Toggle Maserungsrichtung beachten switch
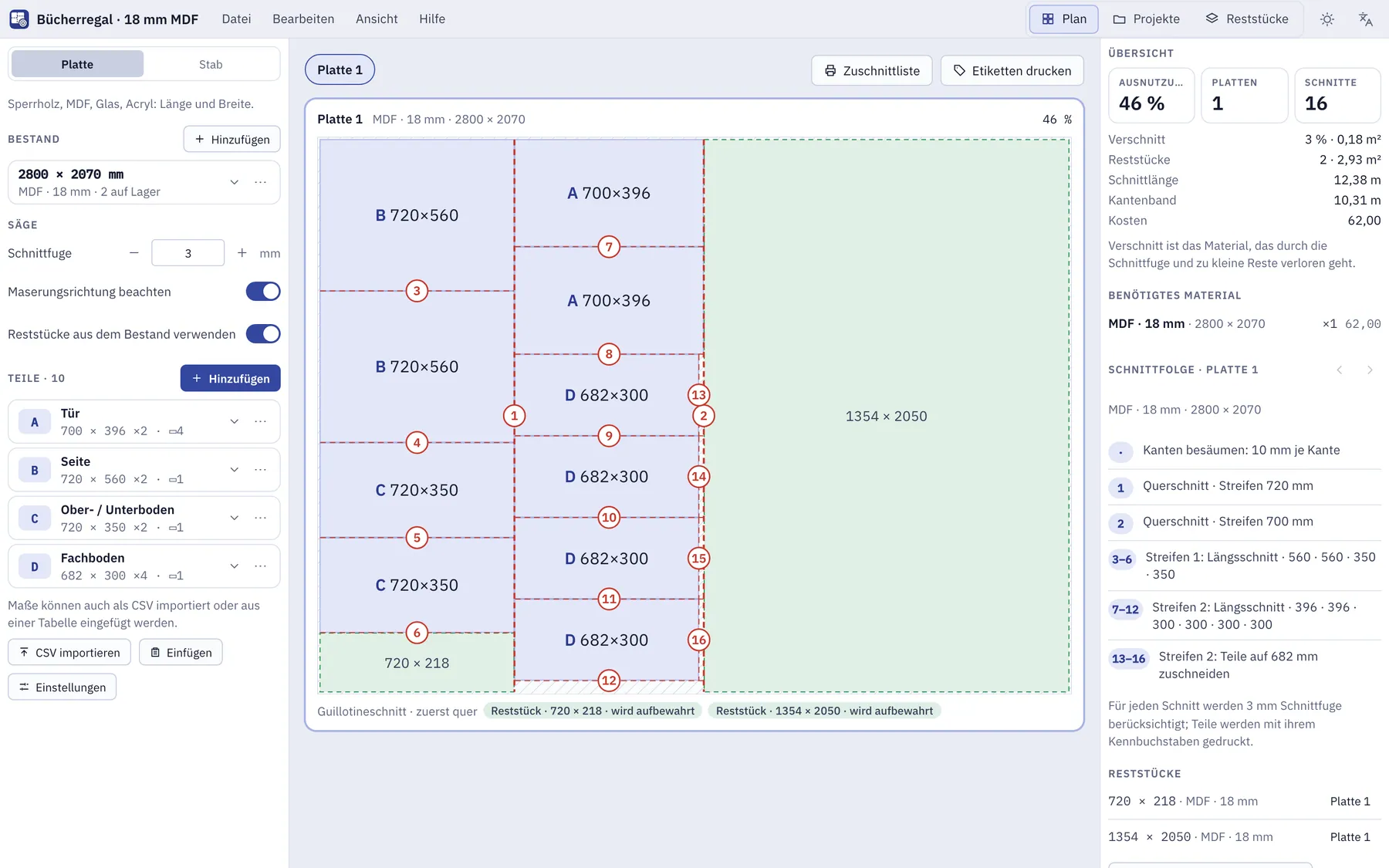The width and height of the screenshot is (1389, 868). 263,292
